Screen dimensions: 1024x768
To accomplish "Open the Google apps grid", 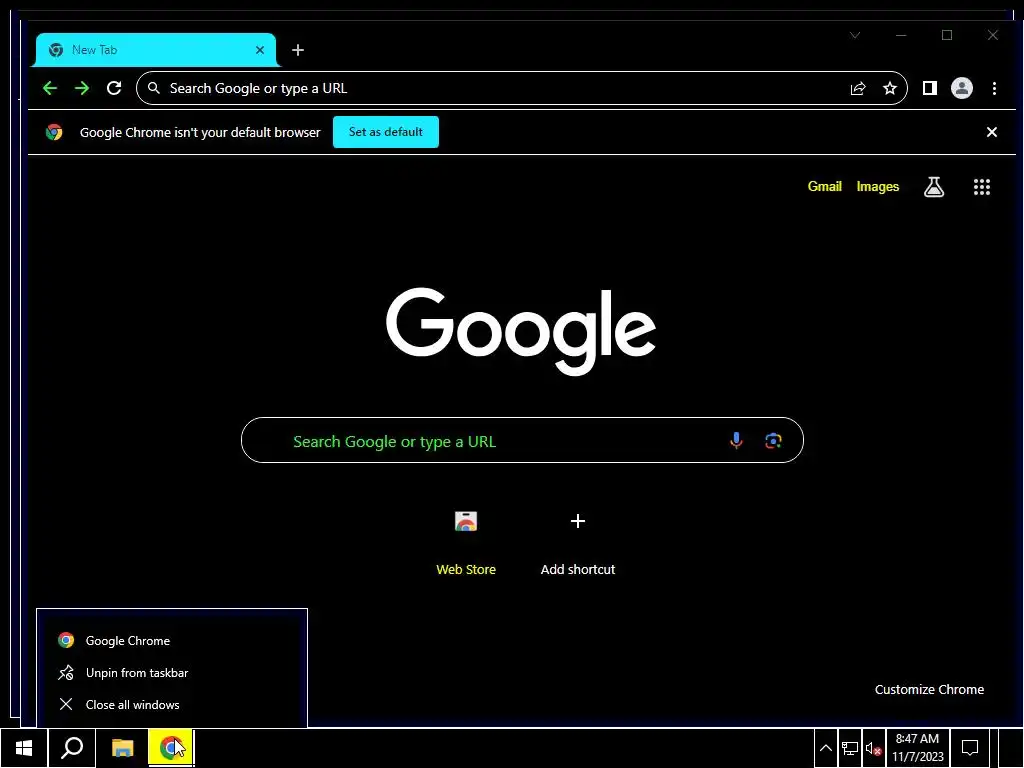I will (982, 187).
